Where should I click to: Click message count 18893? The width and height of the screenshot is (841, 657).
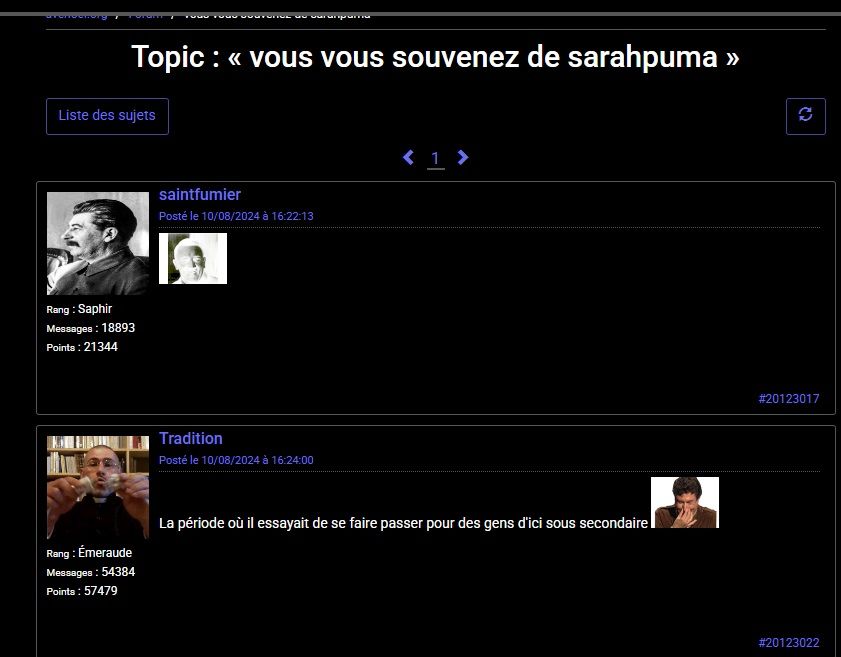pos(118,328)
